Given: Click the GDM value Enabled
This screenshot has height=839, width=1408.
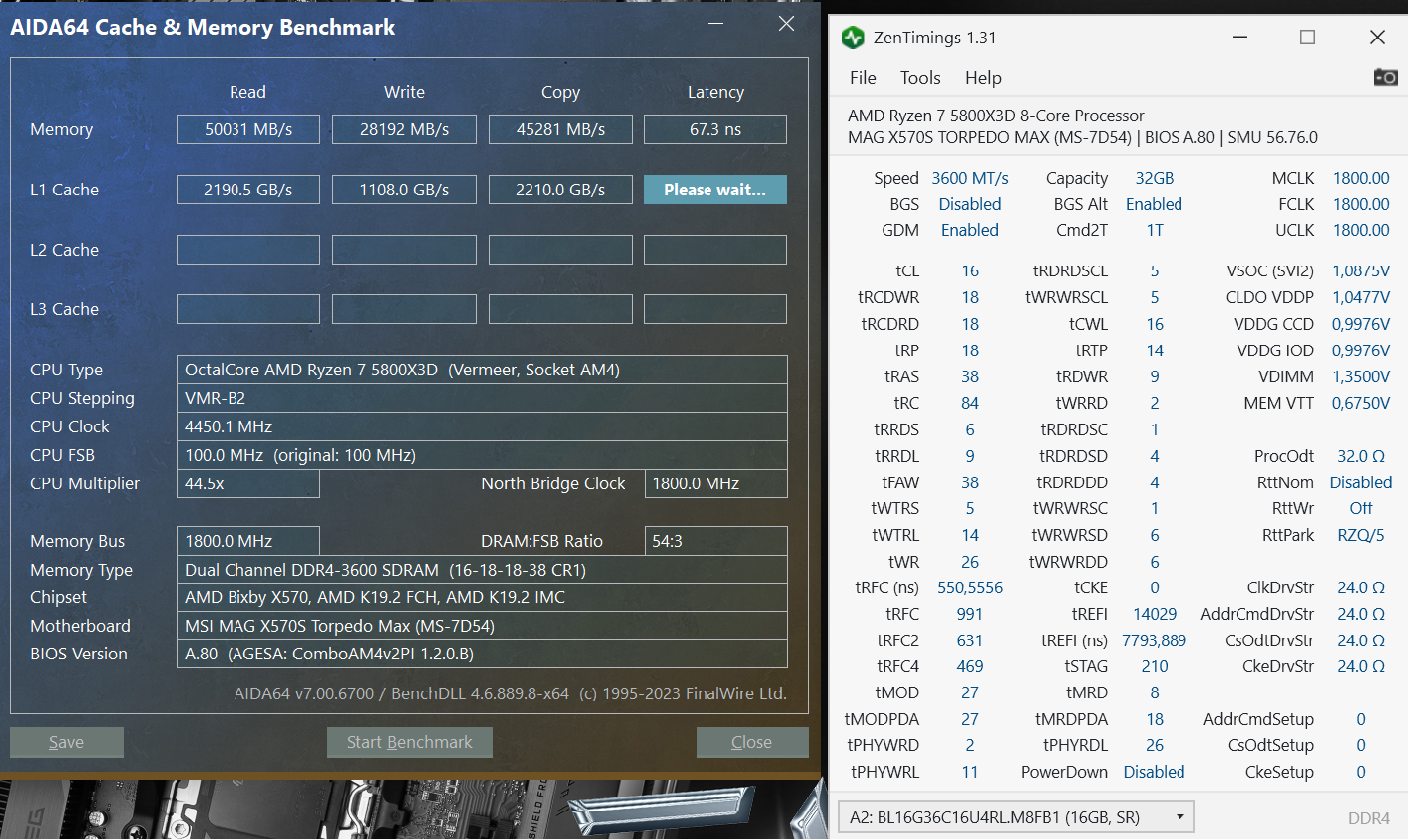Looking at the screenshot, I should [969, 230].
